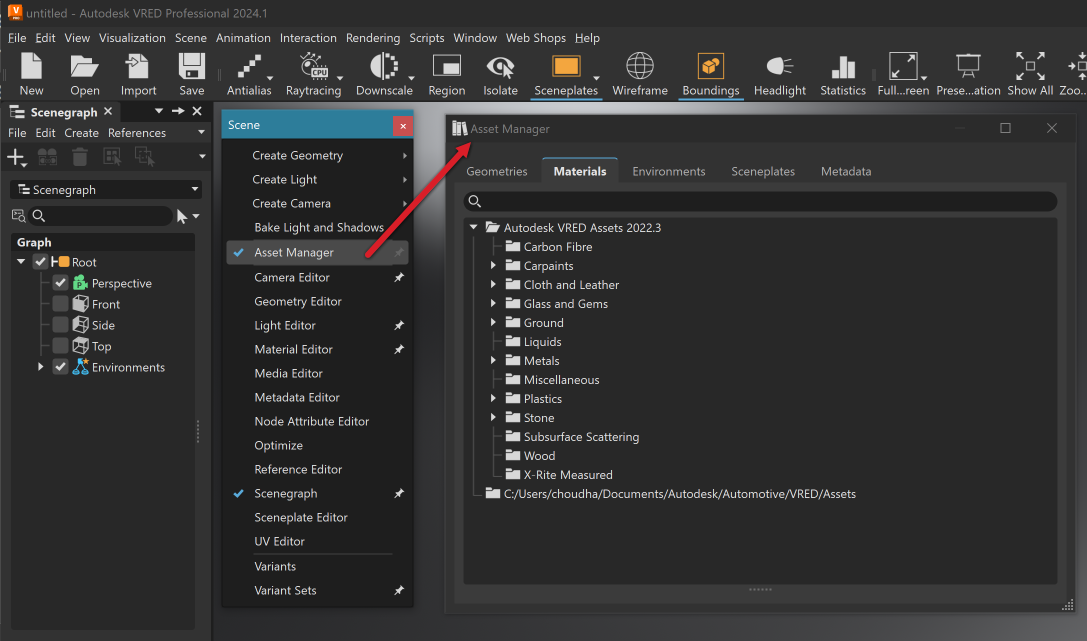Expand the Cloth and Leather folder

click(493, 284)
